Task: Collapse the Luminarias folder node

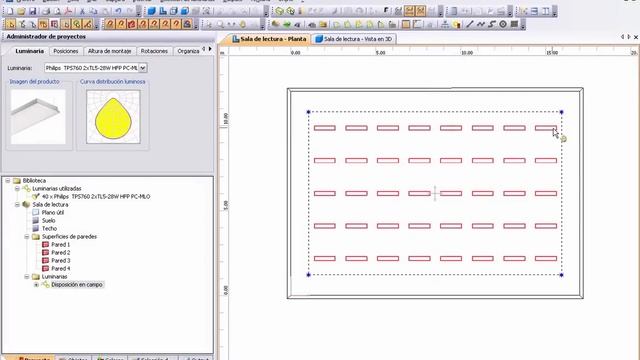Action: (x=27, y=277)
